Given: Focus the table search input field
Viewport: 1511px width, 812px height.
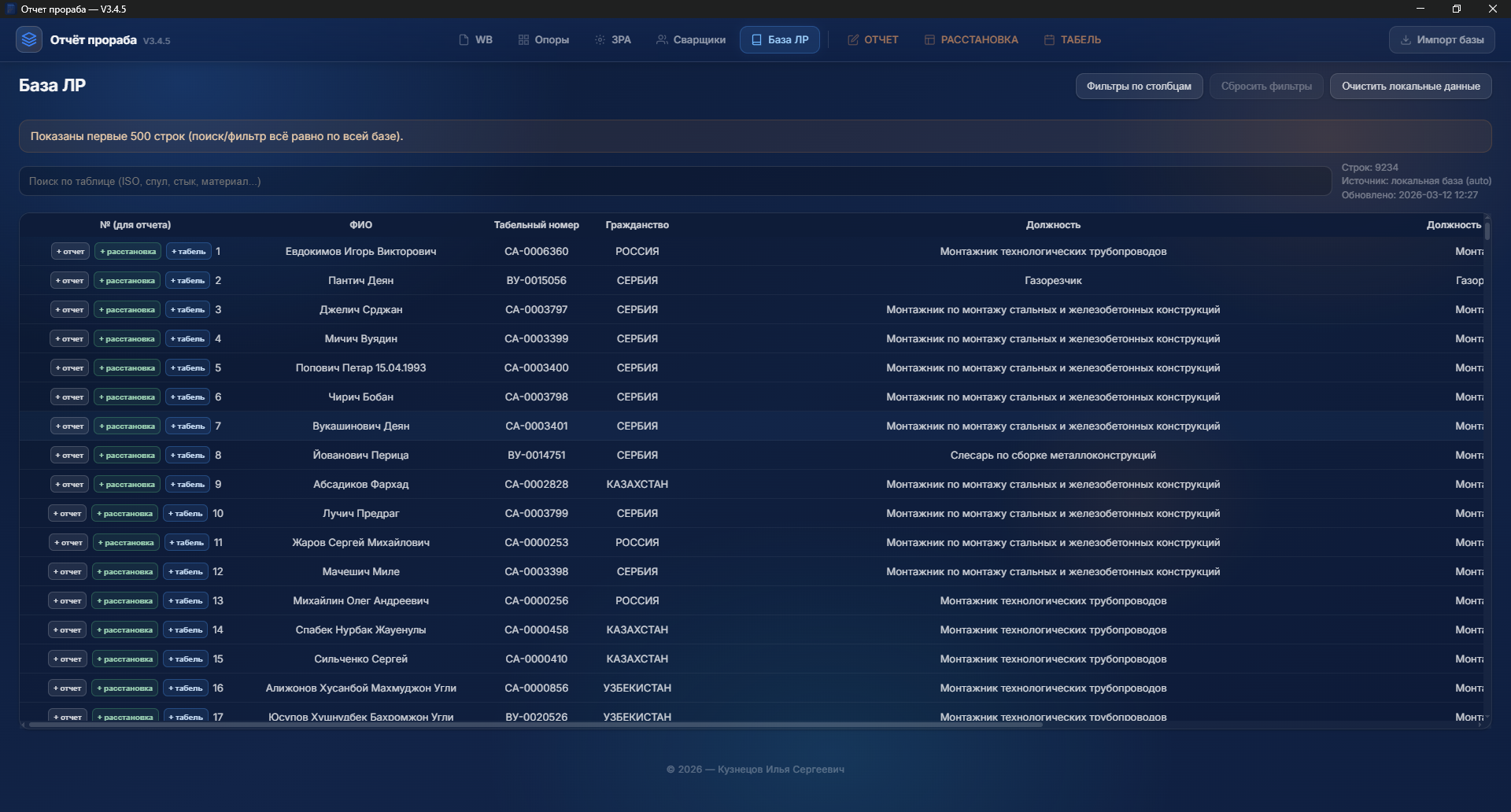Looking at the screenshot, I should (674, 181).
